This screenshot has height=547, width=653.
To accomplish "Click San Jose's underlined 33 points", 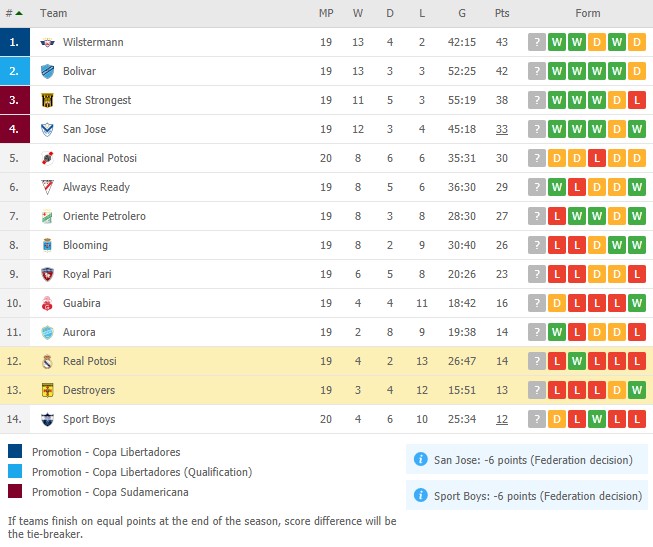I will [502, 130].
